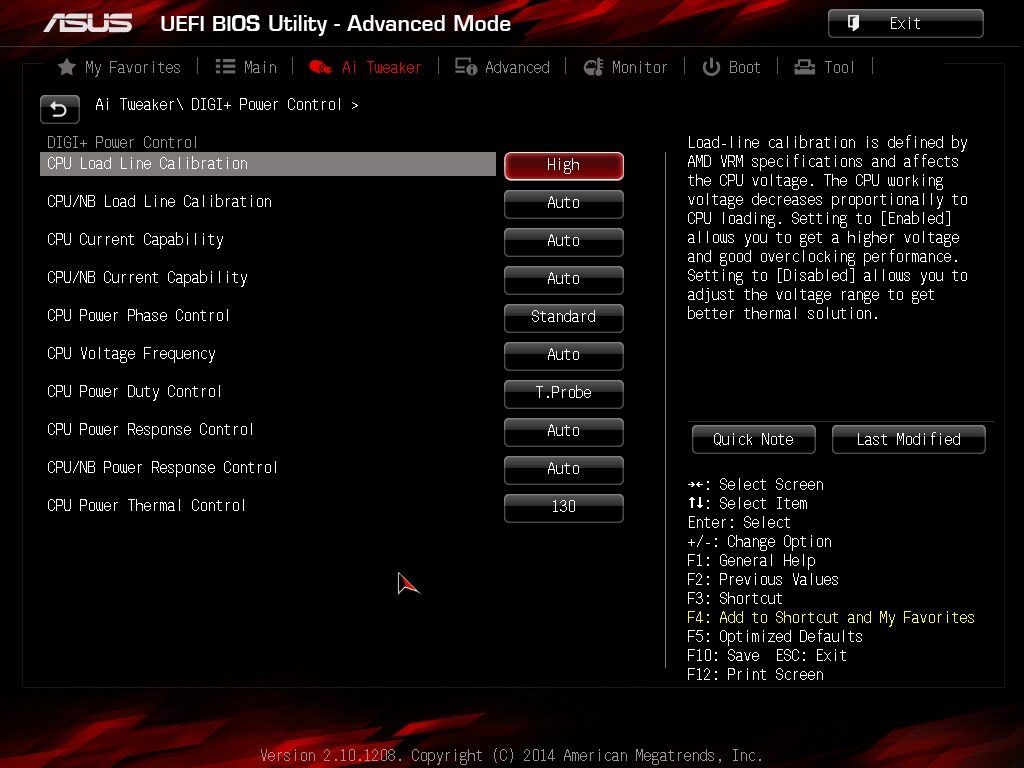The height and width of the screenshot is (768, 1024).
Task: Select the Ai Tweaker tab
Action: point(365,67)
